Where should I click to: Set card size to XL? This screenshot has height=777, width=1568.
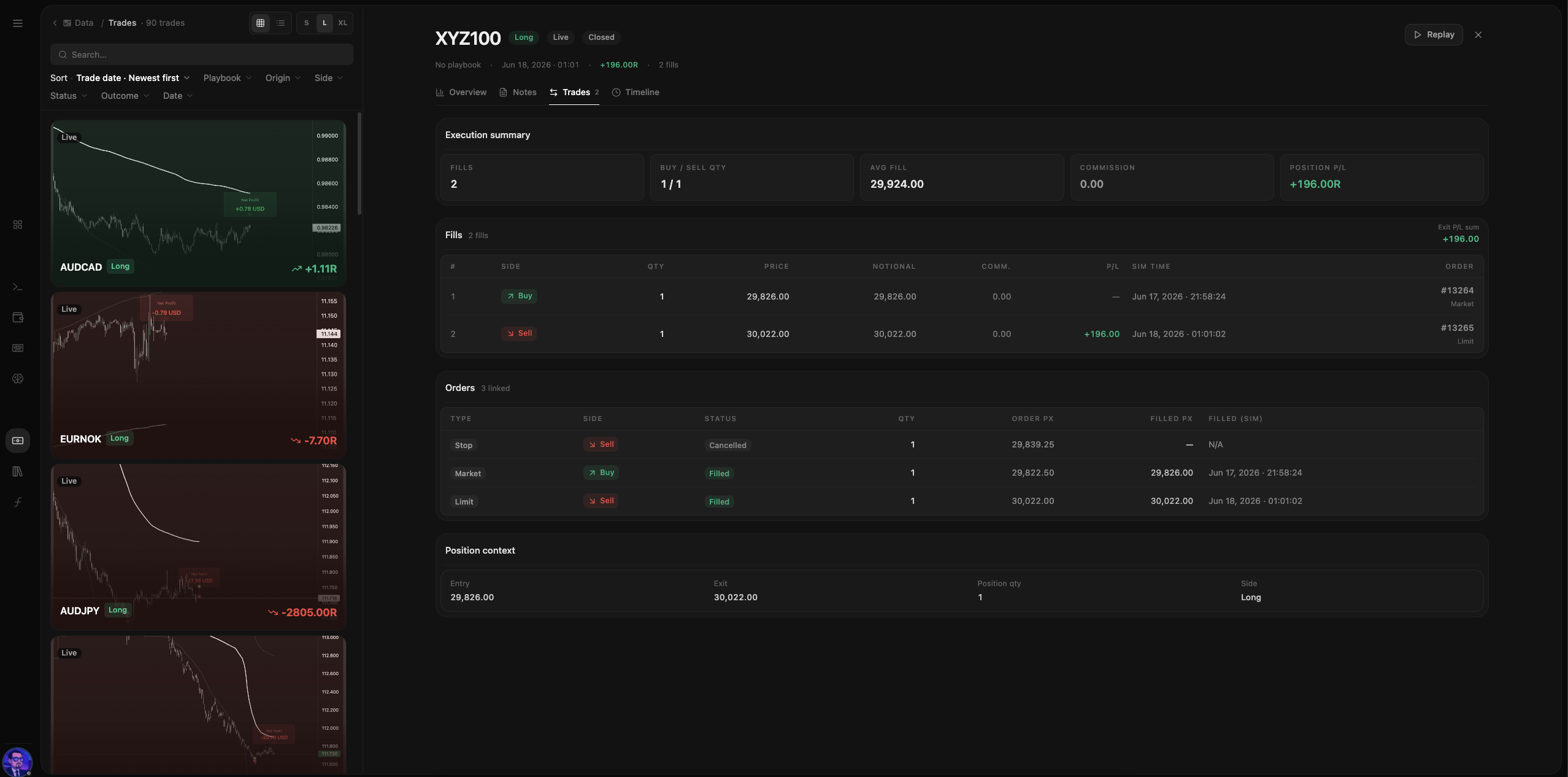click(342, 23)
